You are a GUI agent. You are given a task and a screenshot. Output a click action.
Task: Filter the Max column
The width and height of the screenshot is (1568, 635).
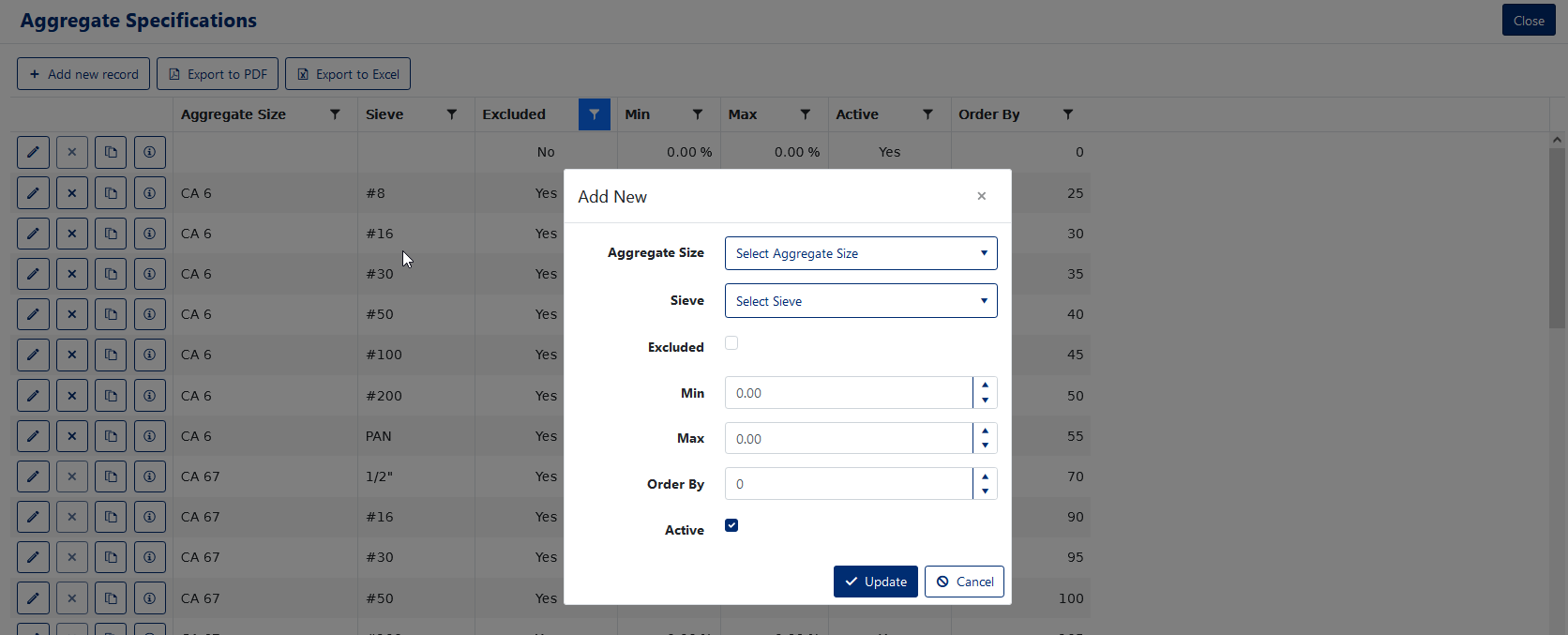click(x=806, y=114)
